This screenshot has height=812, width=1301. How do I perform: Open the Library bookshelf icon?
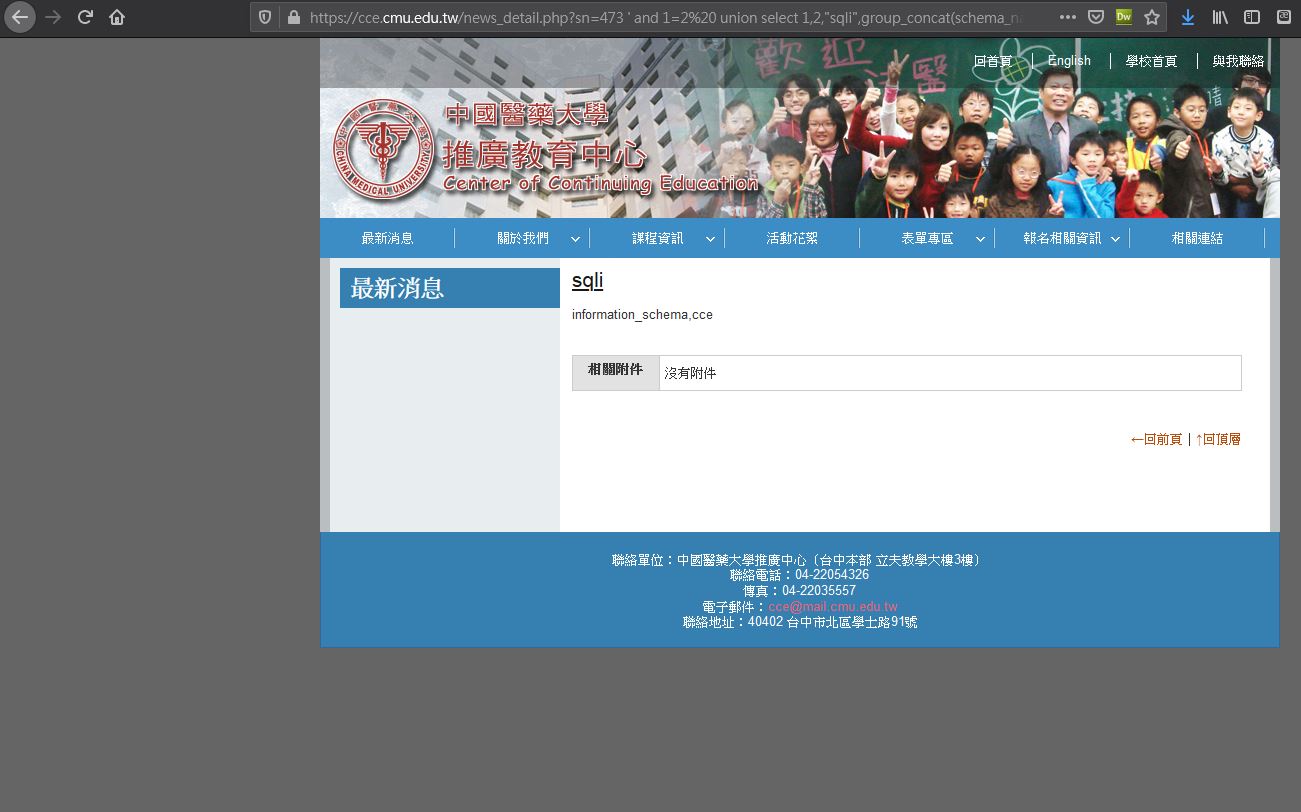point(1220,17)
